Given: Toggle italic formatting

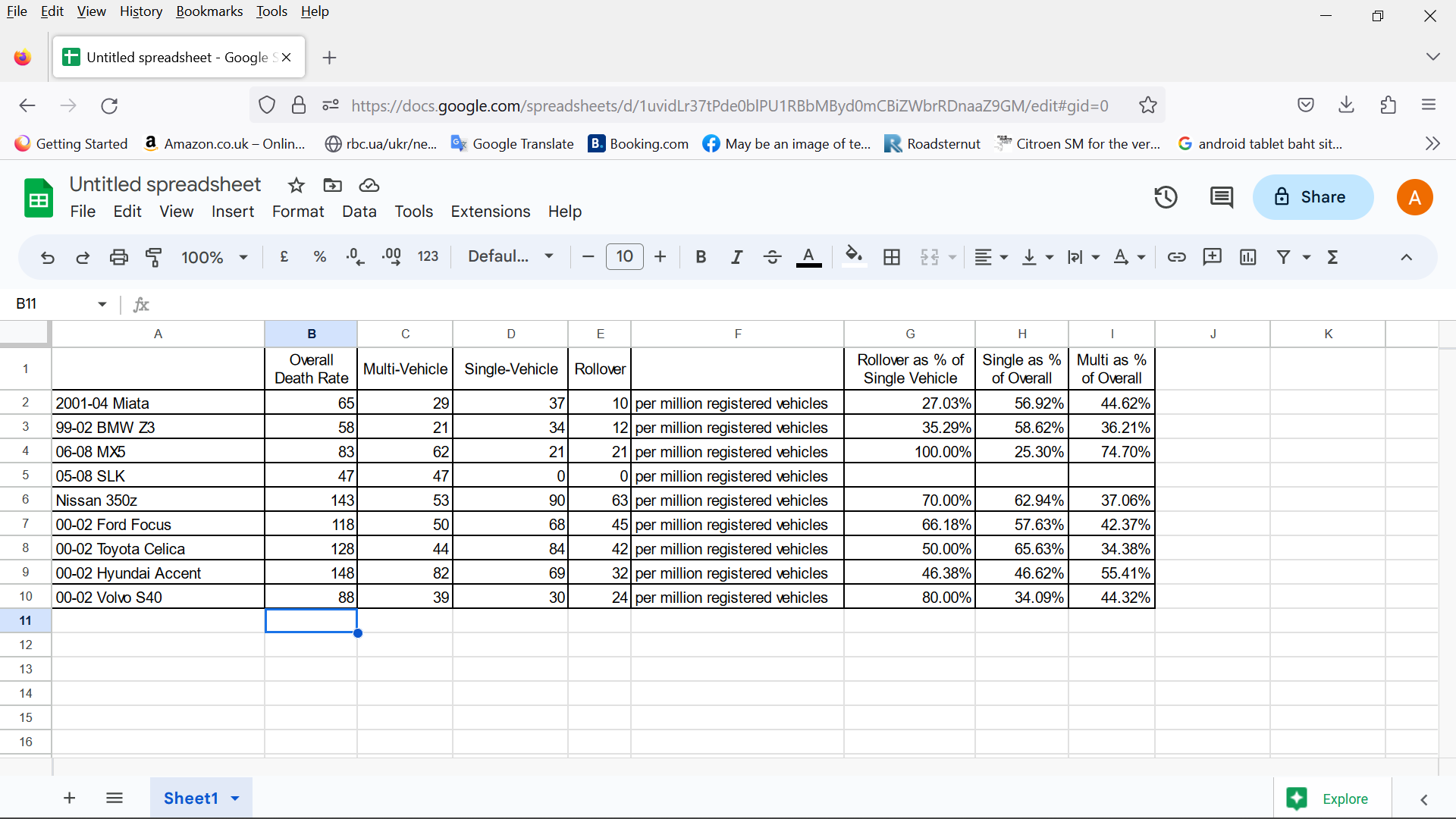Looking at the screenshot, I should click(x=736, y=257).
